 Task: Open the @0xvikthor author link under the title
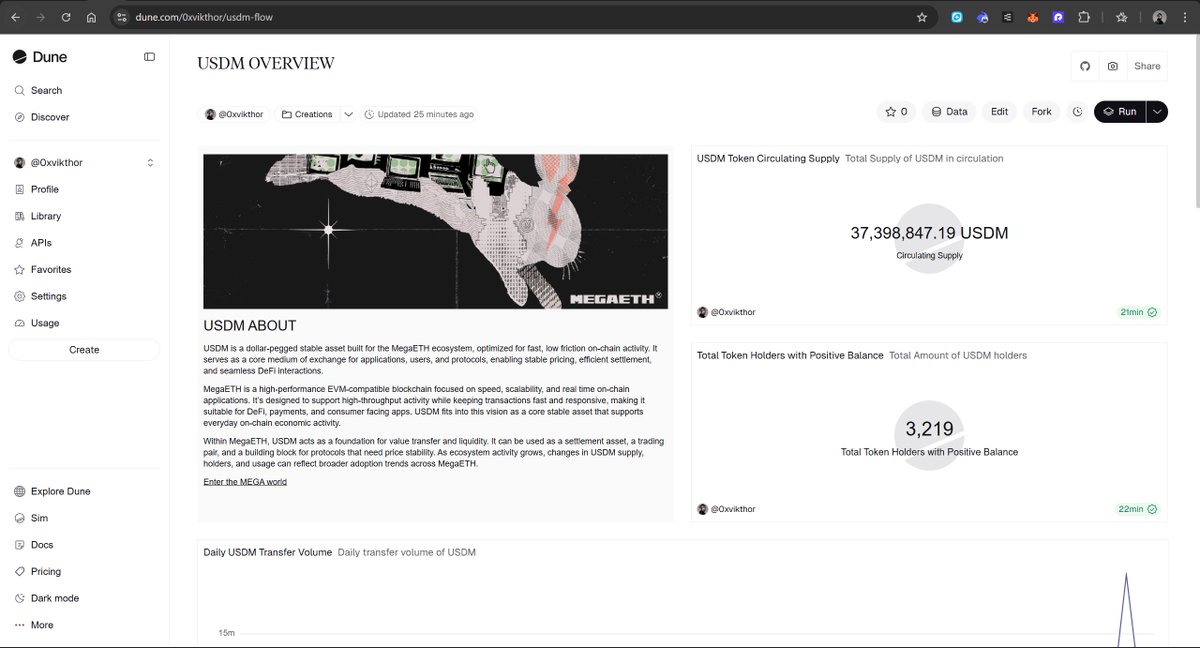click(x=234, y=114)
